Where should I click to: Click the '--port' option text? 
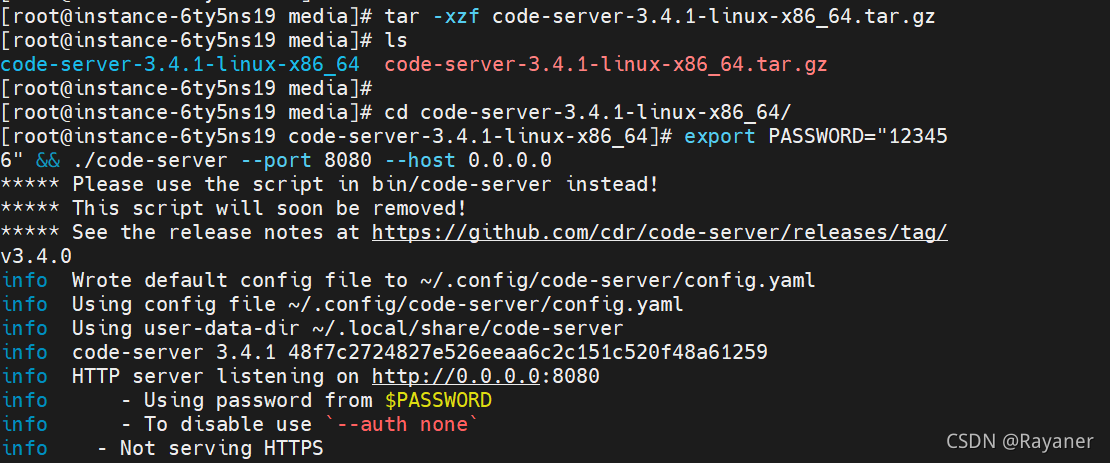(276, 160)
